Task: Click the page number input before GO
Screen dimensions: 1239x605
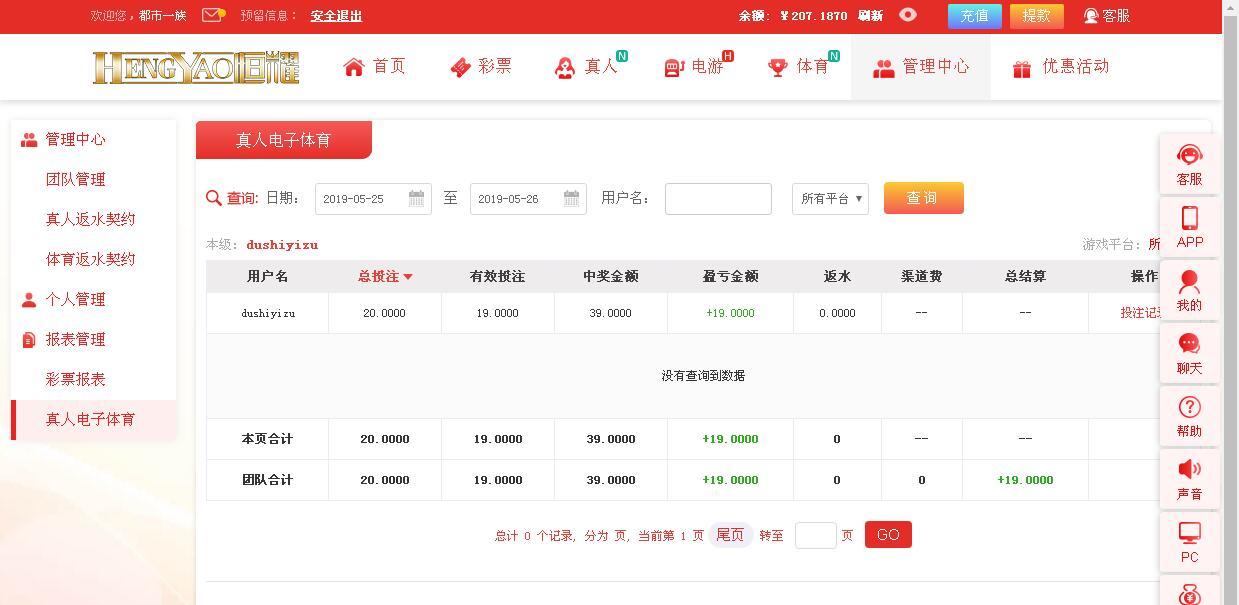Action: coord(815,535)
